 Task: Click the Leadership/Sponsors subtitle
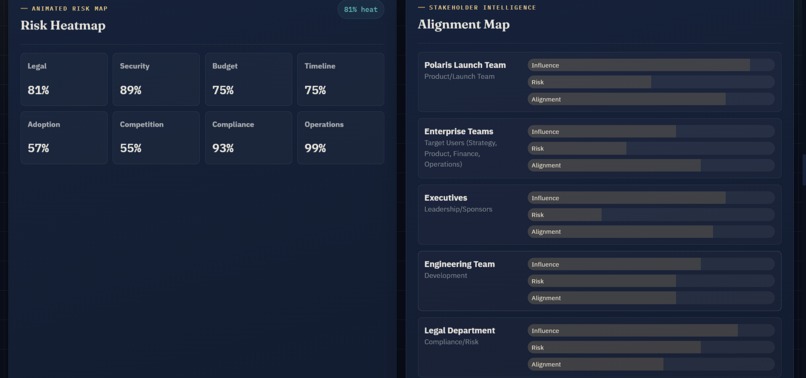click(x=458, y=209)
